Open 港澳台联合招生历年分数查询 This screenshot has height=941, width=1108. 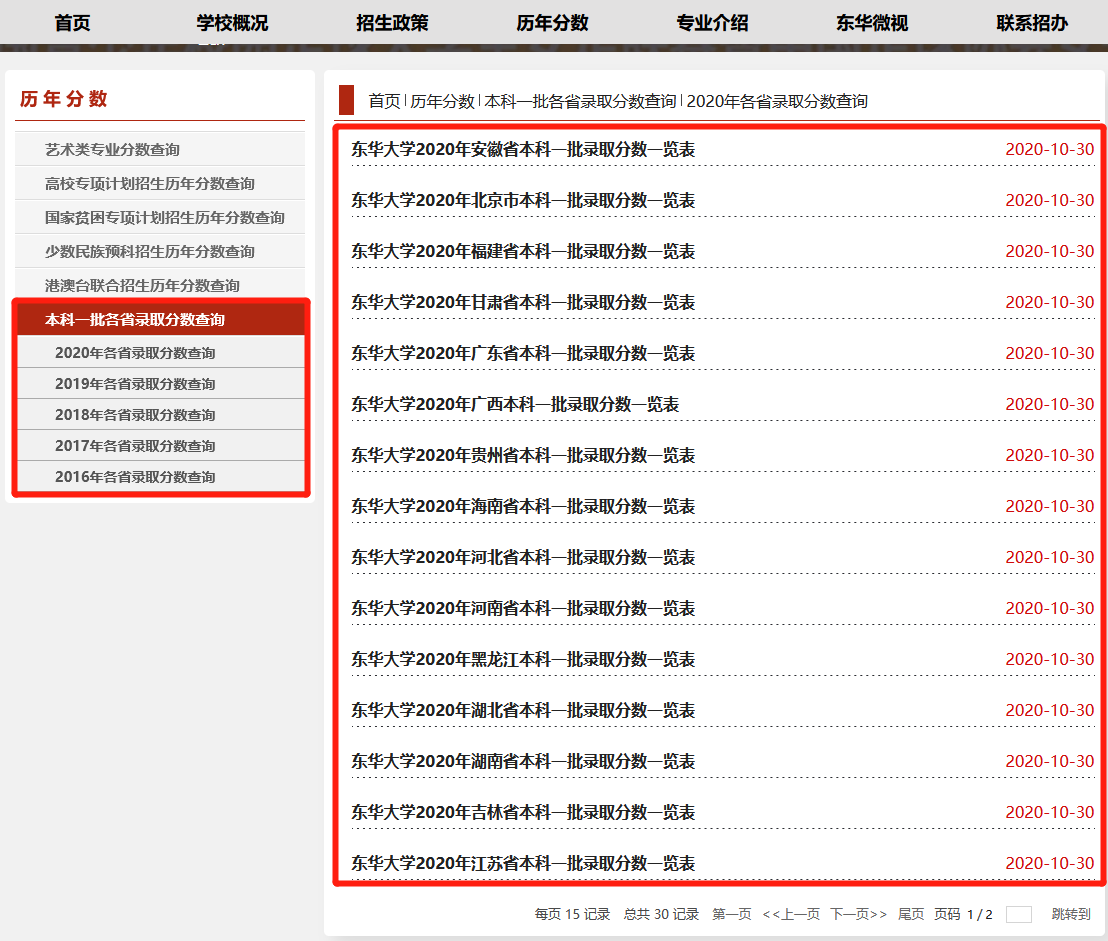click(131, 284)
